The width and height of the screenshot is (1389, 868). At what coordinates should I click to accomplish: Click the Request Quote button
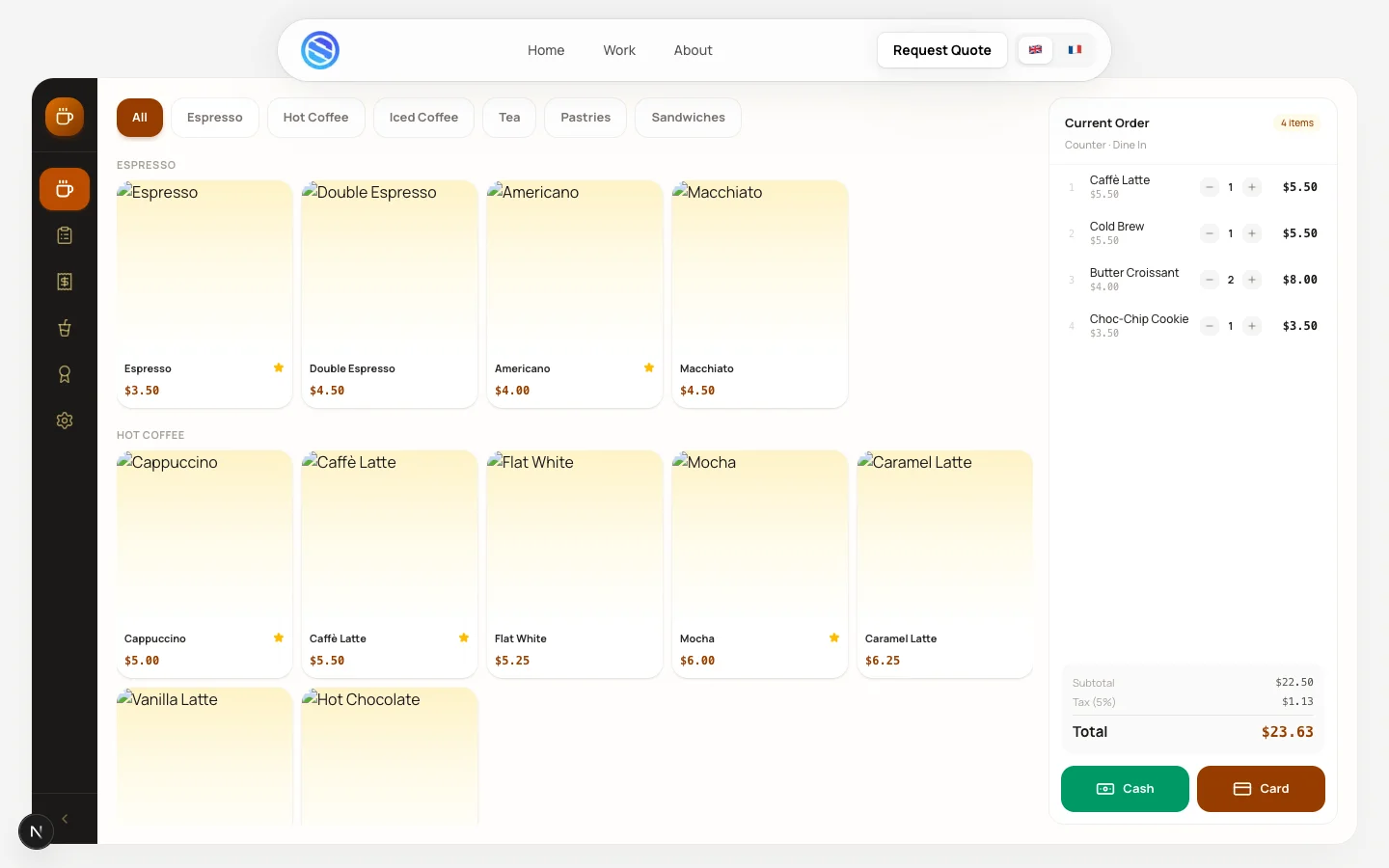click(942, 50)
